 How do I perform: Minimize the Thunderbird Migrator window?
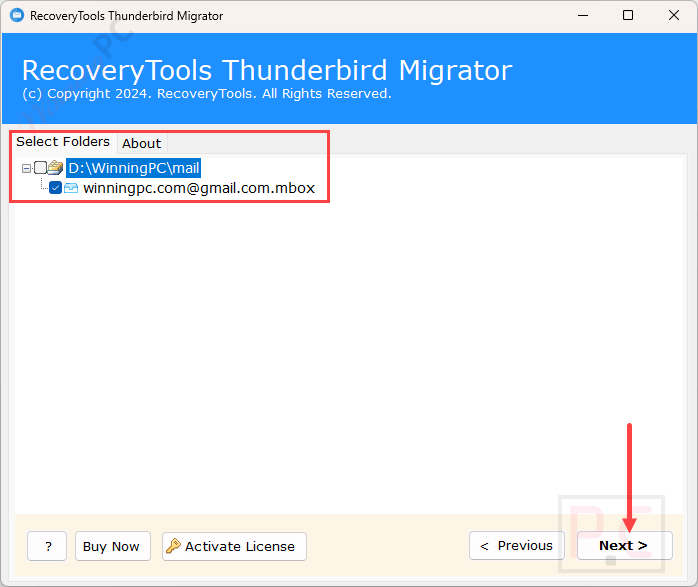click(582, 16)
